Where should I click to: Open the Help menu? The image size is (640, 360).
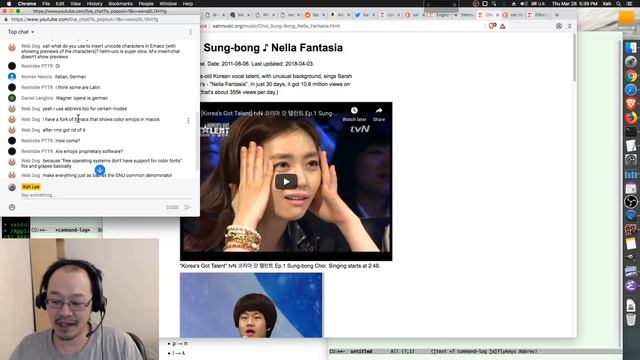188,4
